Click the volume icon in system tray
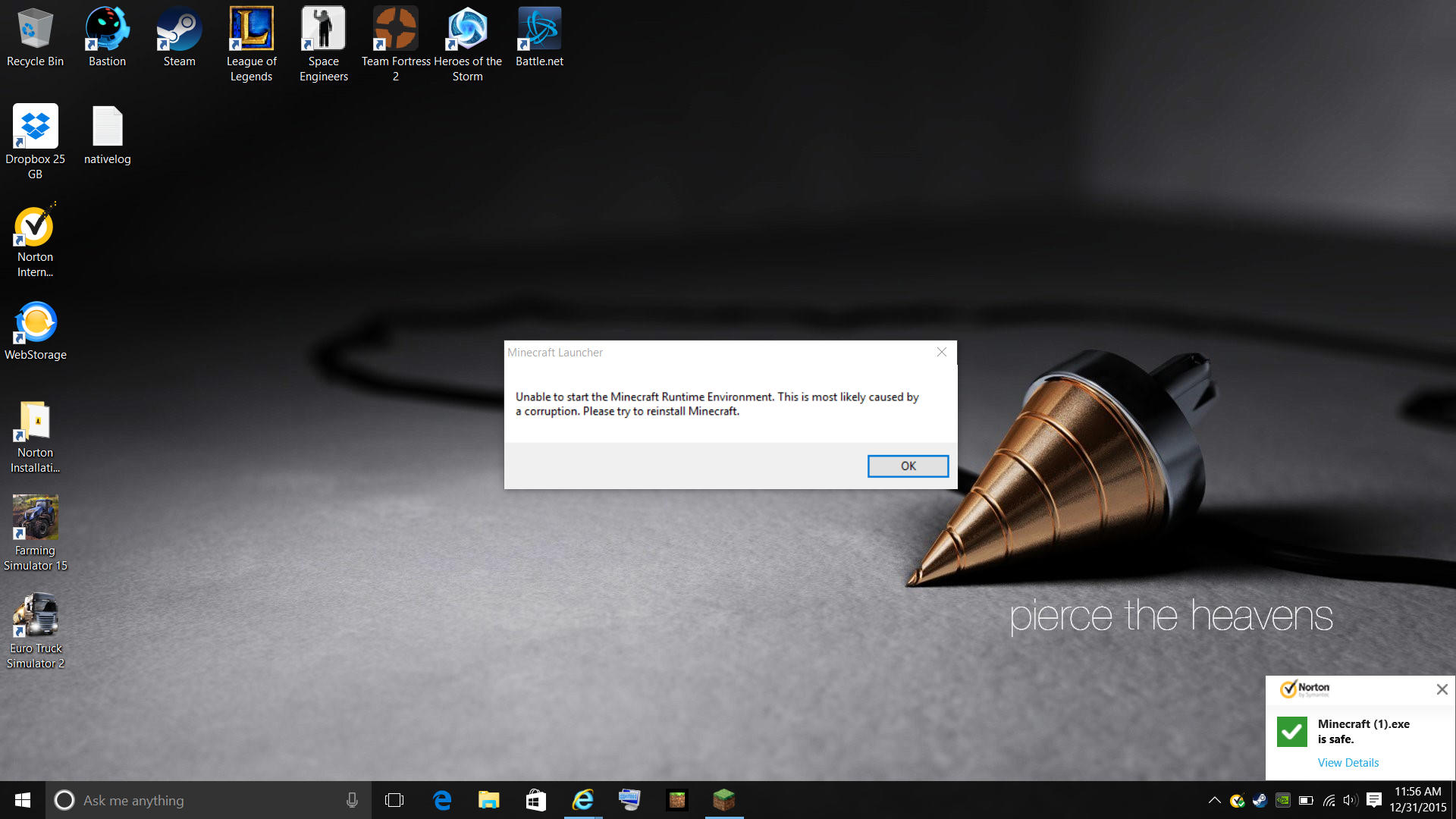The image size is (1456, 819). 1350,800
